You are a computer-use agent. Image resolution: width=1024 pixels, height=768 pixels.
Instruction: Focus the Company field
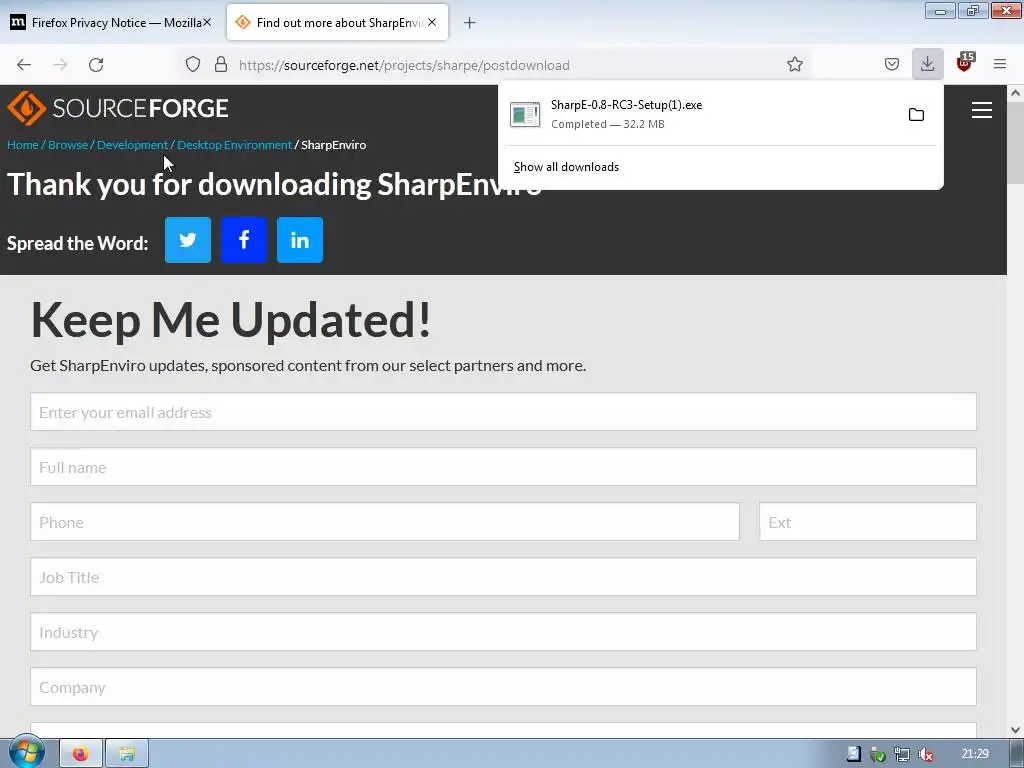pos(503,687)
